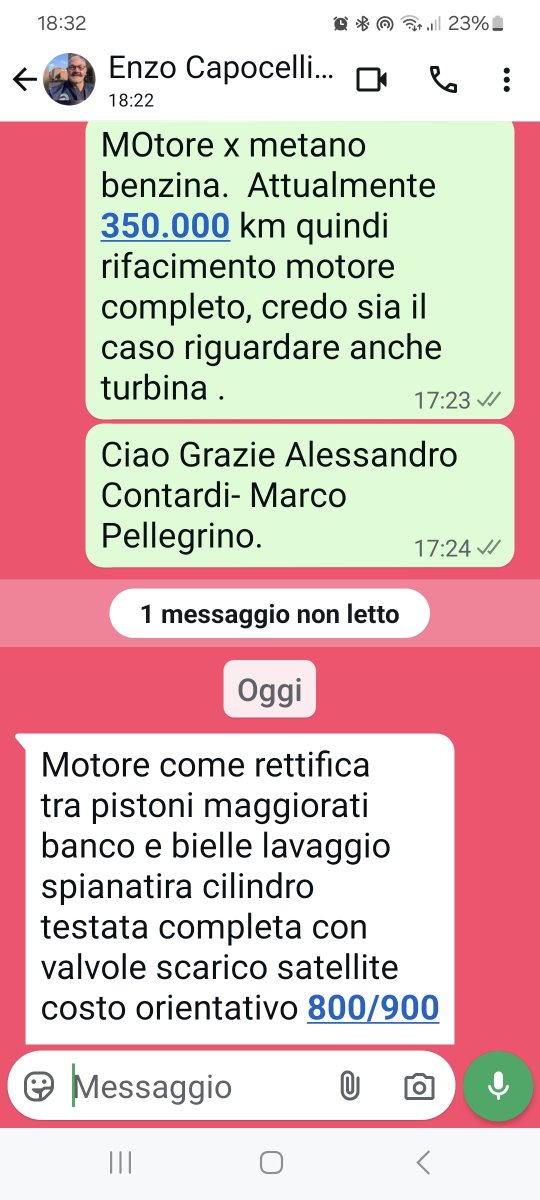Start a video call with Enzo
Viewport: 540px width, 1200px height.
(371, 80)
